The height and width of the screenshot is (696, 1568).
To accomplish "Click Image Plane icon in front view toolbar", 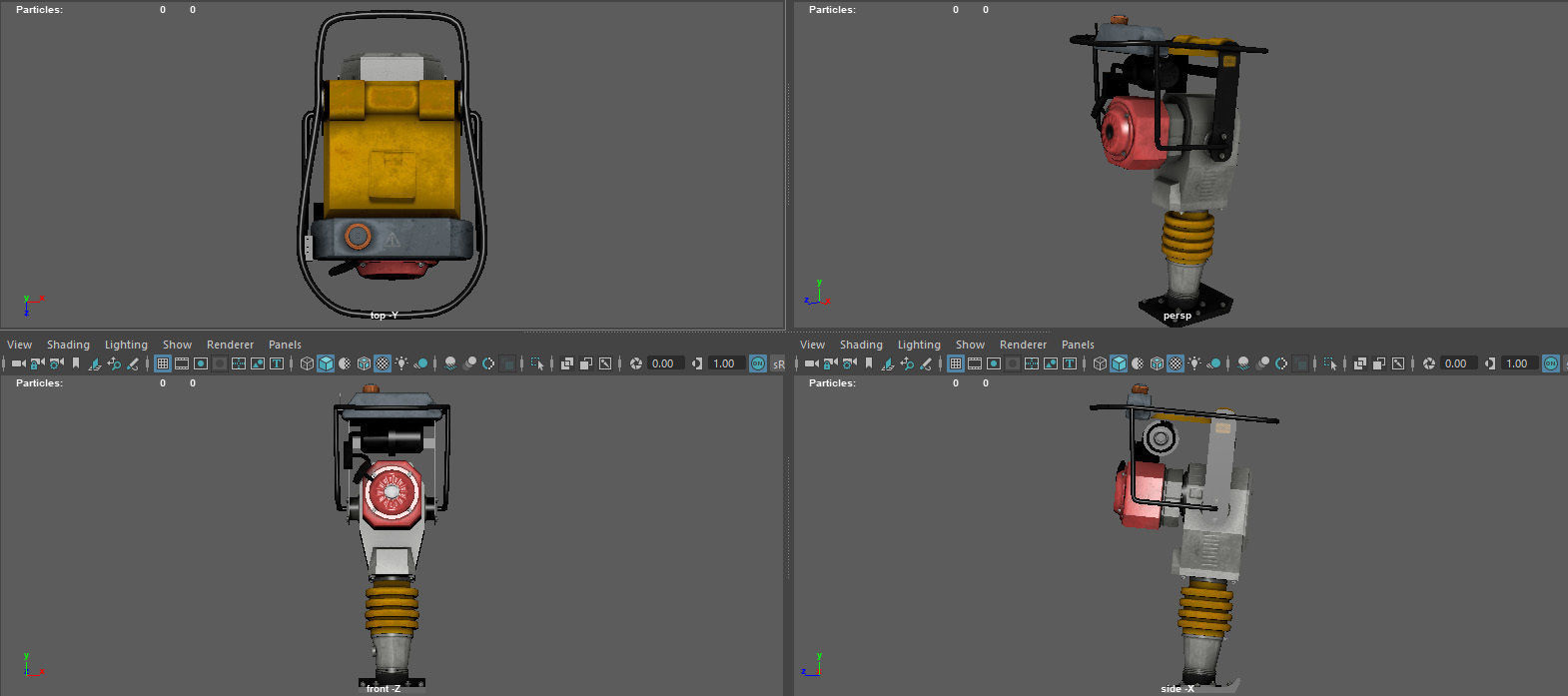I will click(95, 363).
